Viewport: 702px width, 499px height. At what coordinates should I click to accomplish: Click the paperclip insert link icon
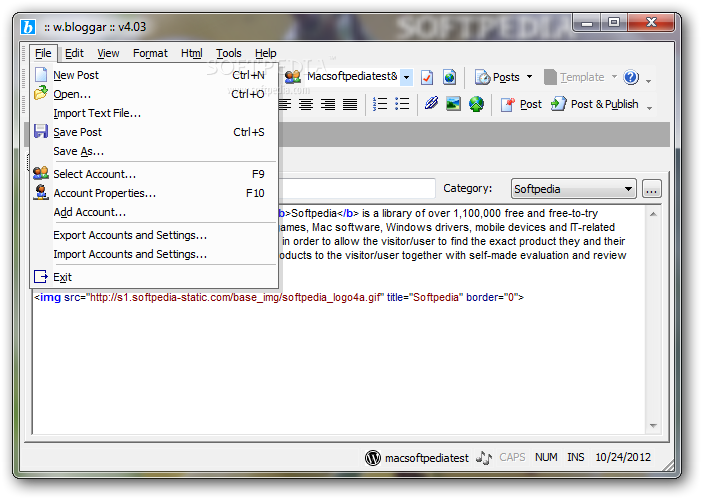pyautogui.click(x=432, y=104)
